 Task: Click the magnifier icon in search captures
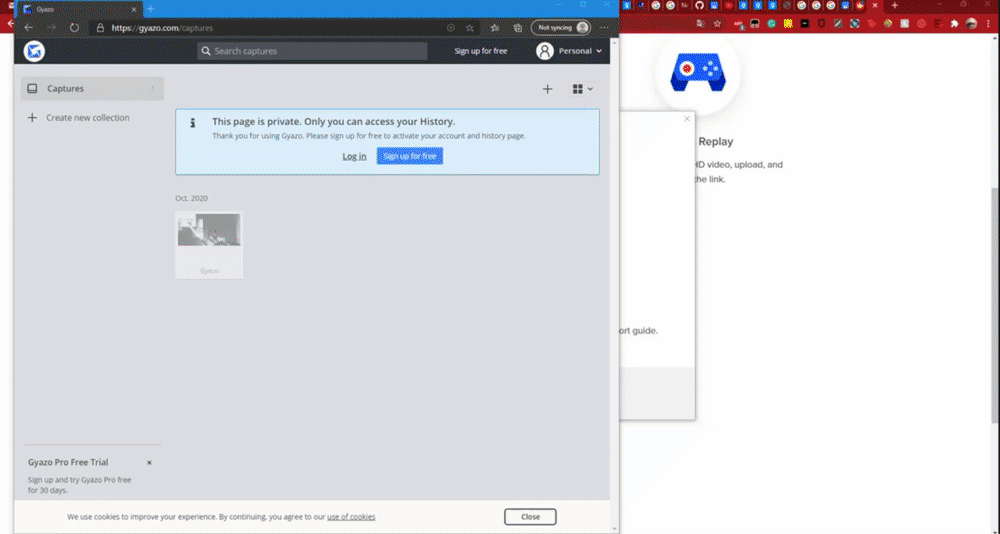coord(206,51)
